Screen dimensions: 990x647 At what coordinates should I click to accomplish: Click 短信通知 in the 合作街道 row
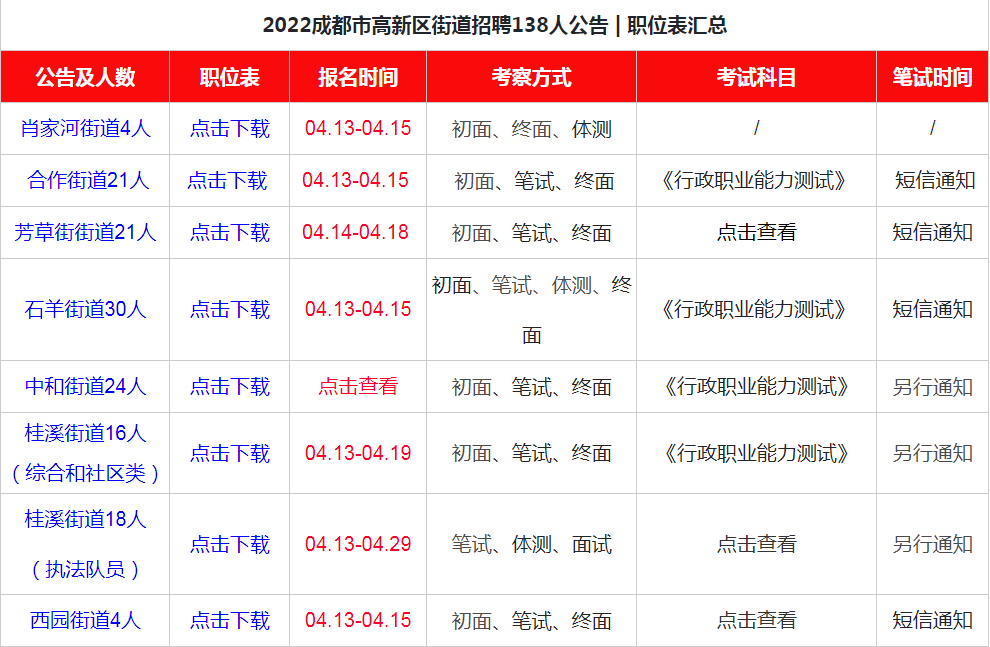pyautogui.click(x=935, y=181)
